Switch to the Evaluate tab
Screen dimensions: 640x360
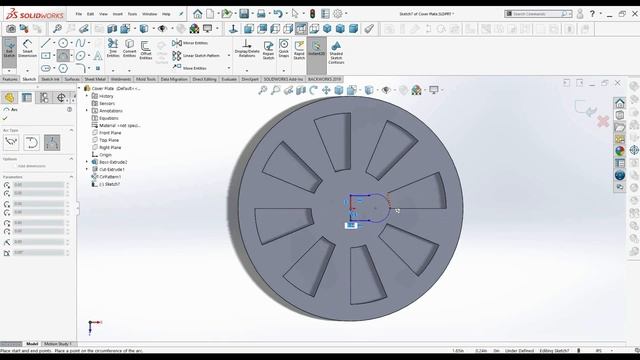229,79
